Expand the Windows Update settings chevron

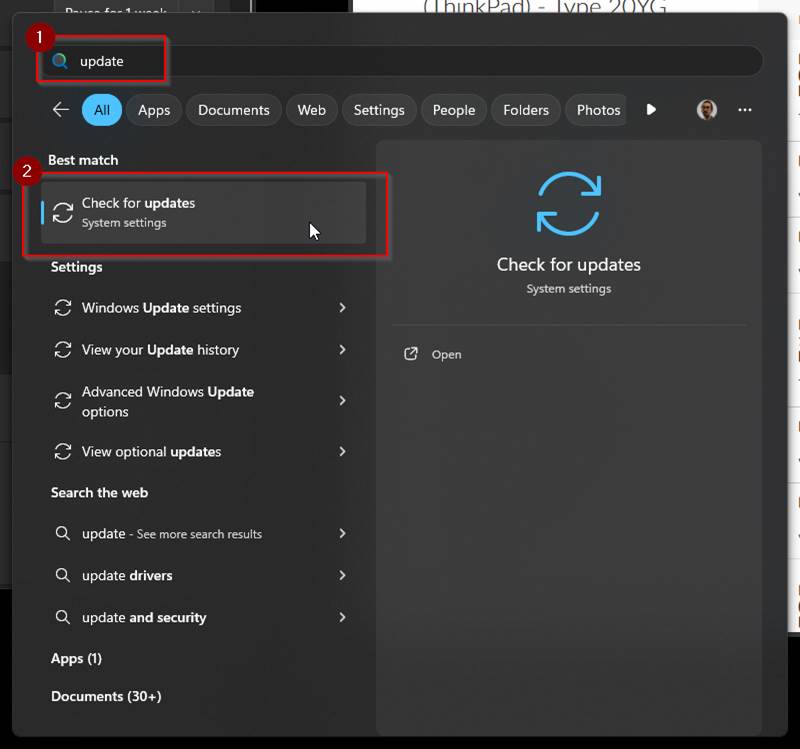coord(342,308)
